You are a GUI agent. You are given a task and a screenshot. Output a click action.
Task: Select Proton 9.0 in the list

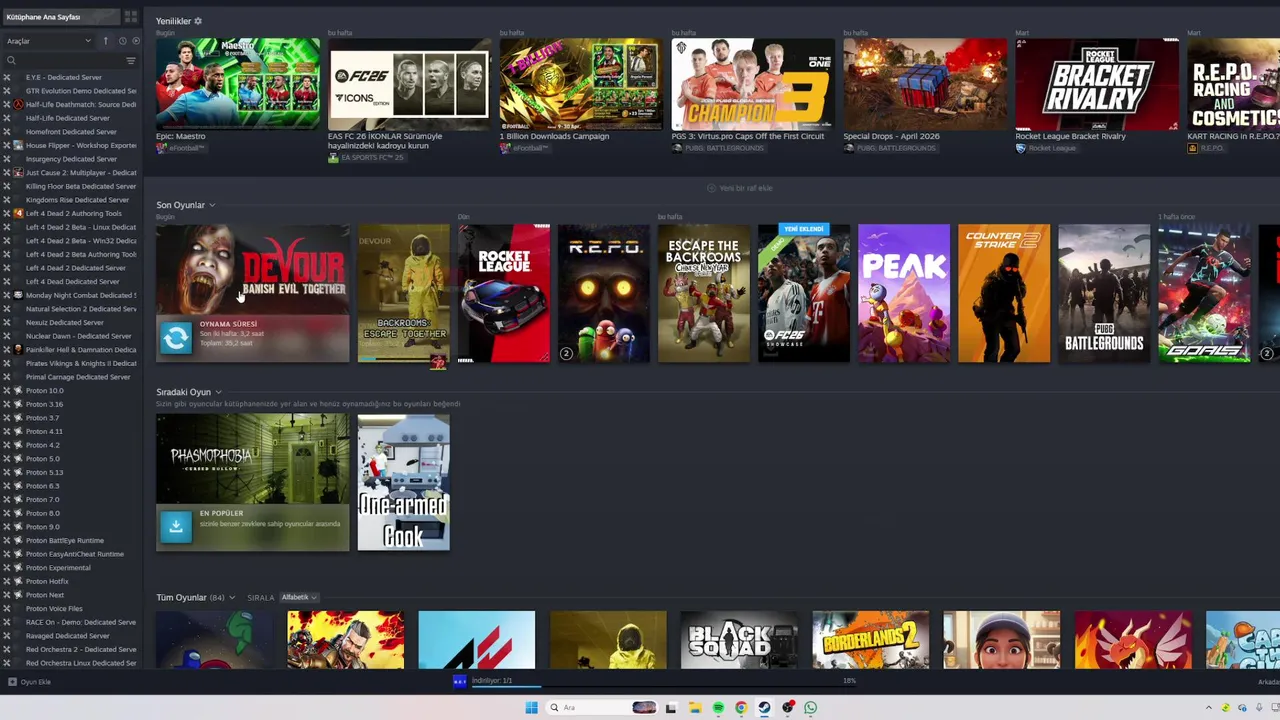coord(43,526)
